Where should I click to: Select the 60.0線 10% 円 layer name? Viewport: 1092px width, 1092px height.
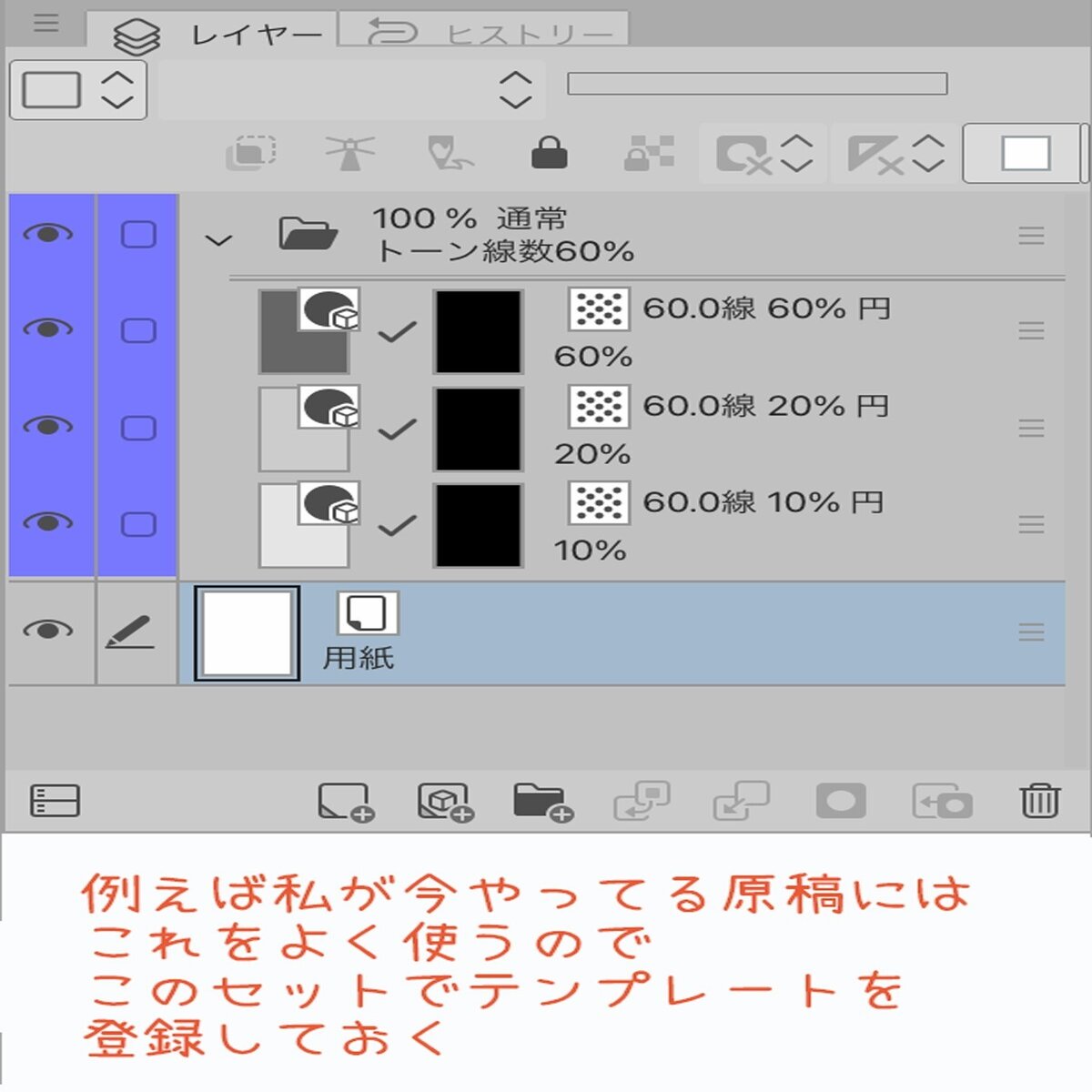[x=763, y=502]
